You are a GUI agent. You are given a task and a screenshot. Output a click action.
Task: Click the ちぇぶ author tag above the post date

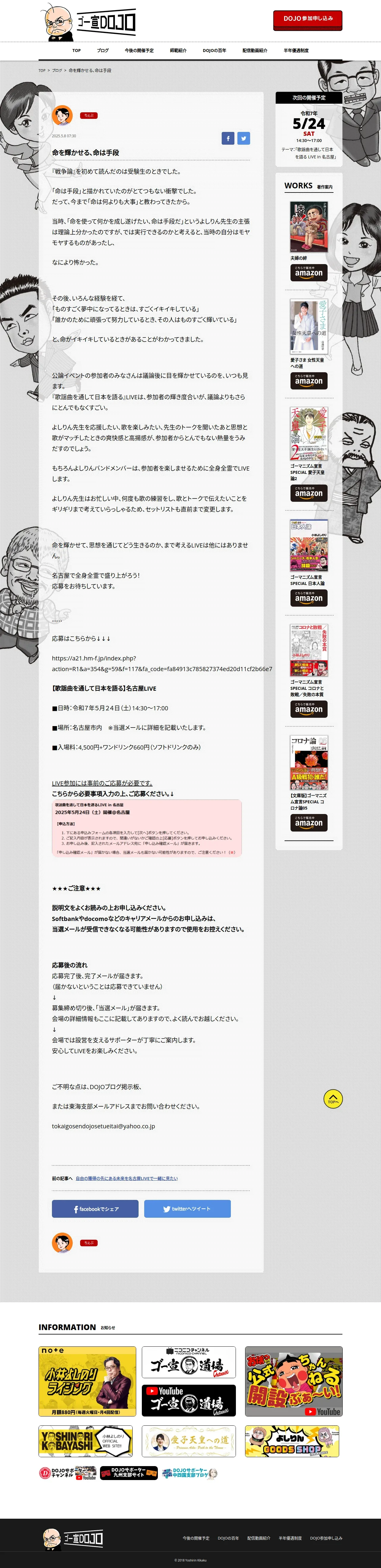pos(89,116)
